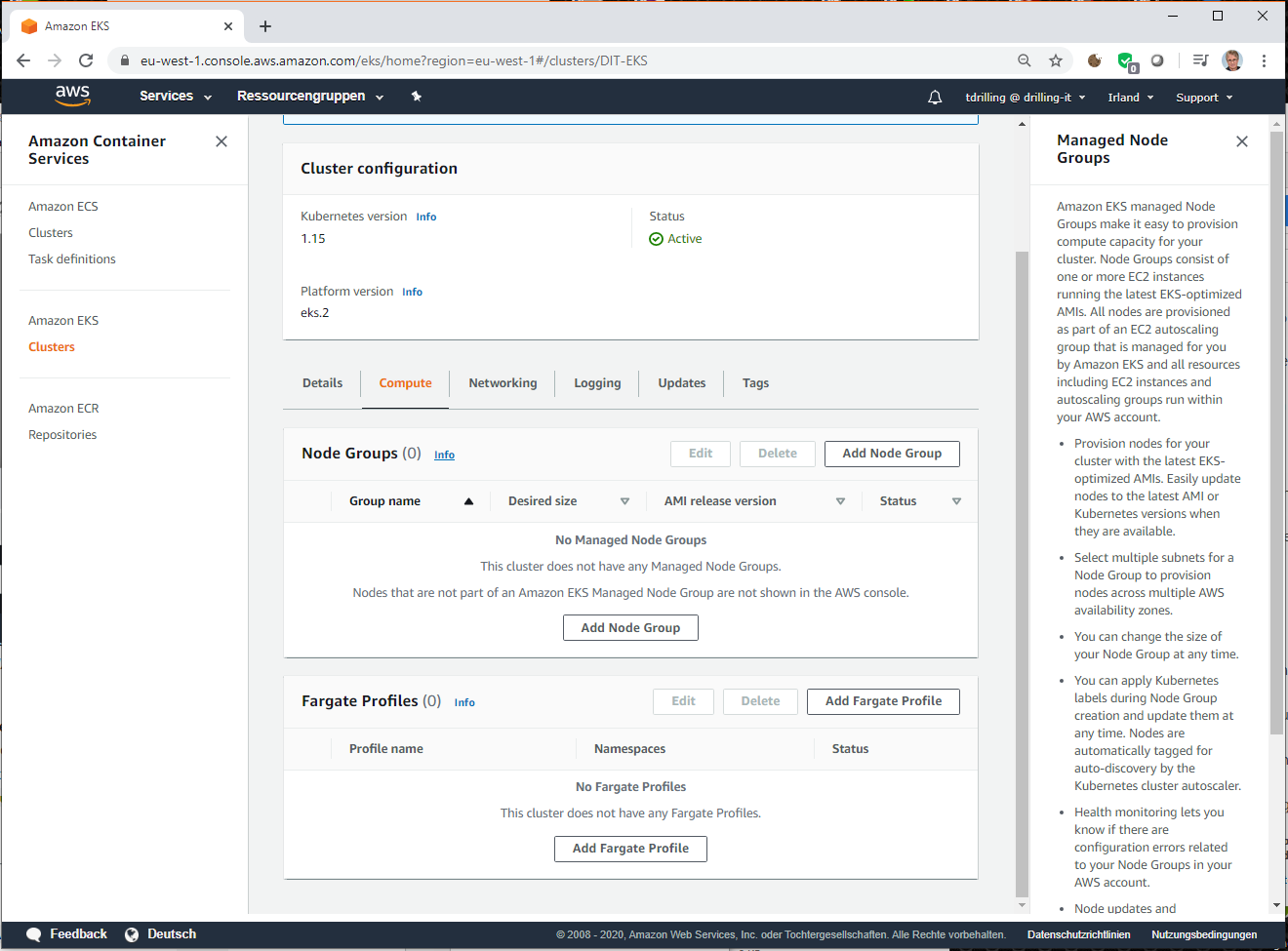Click the AWS logo home icon
1288x951 pixels.
72,96
